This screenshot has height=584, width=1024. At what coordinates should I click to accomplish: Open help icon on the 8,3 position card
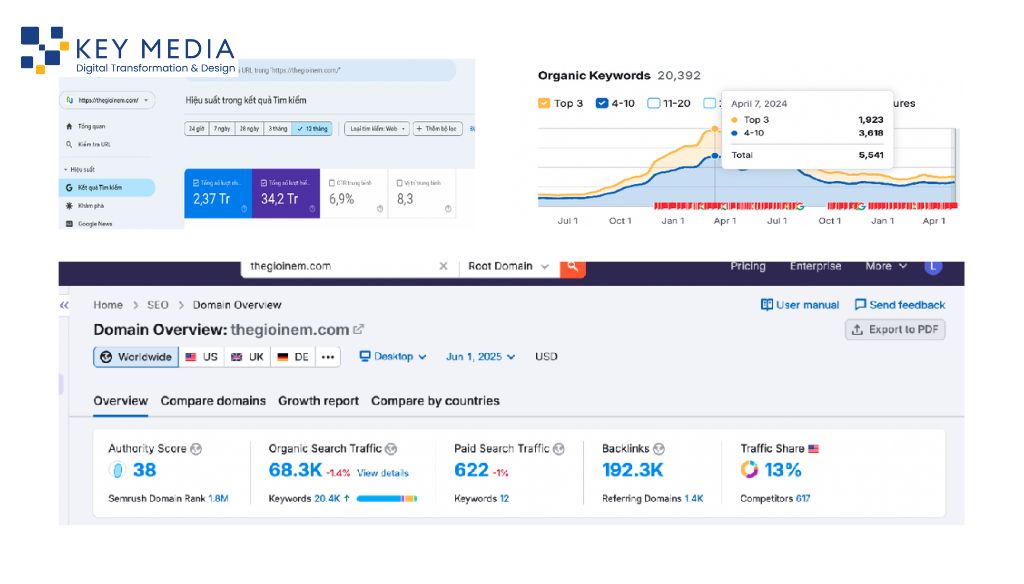point(448,209)
